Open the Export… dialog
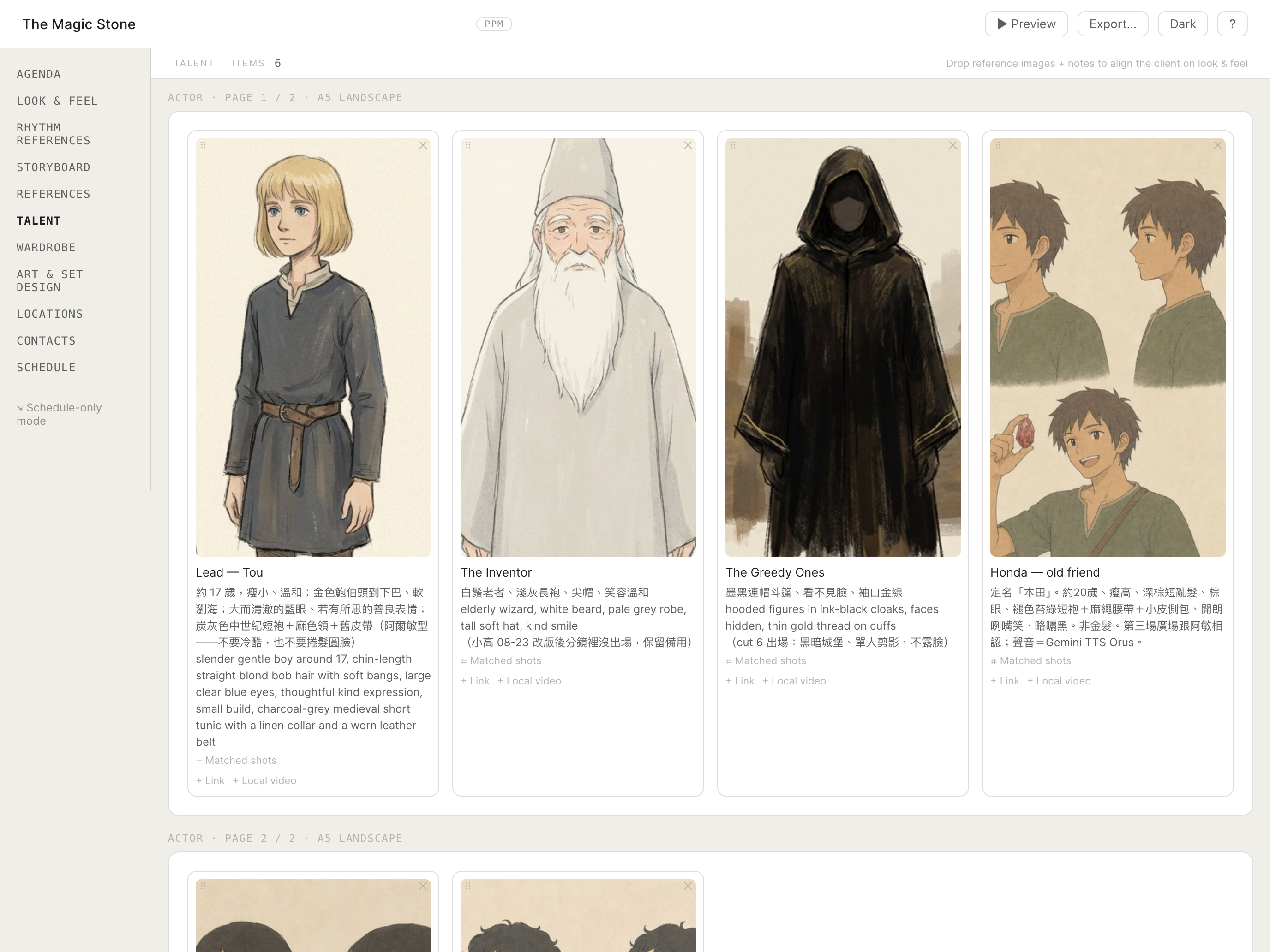 coord(1112,24)
